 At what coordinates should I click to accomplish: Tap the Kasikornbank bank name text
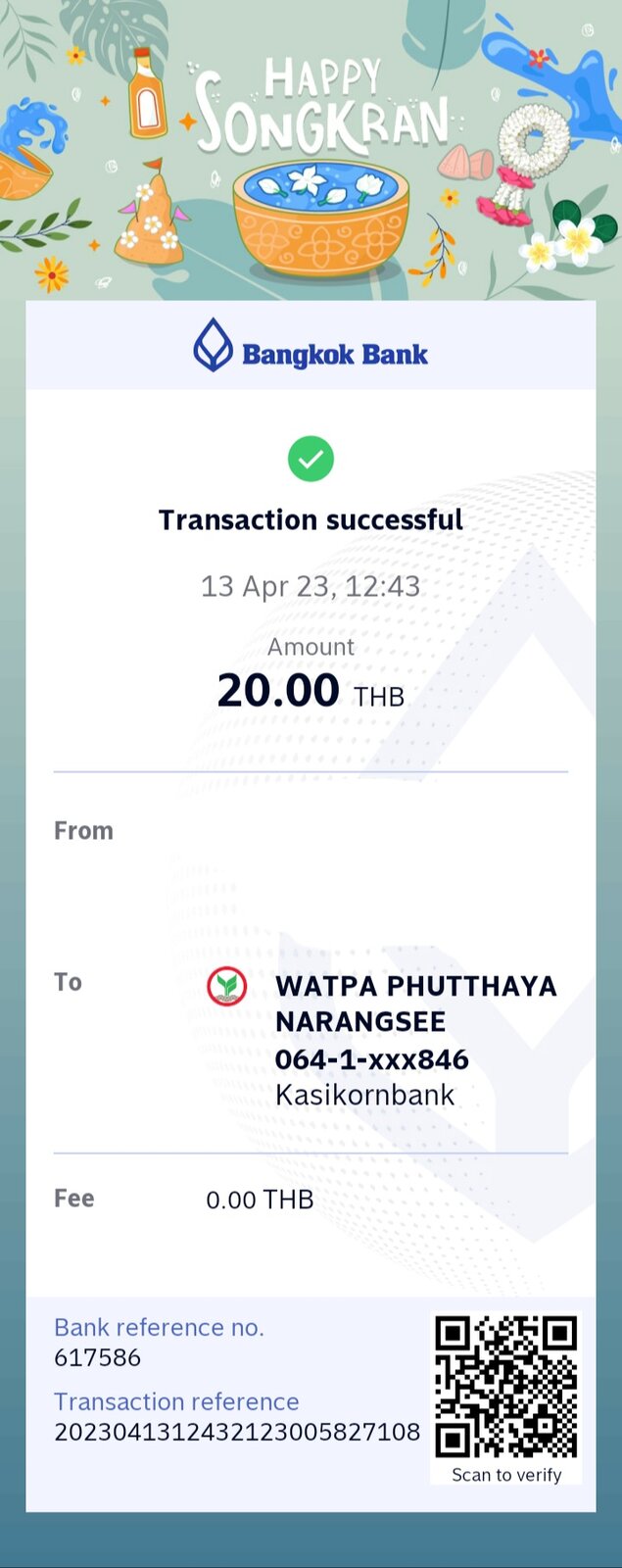364,1095
